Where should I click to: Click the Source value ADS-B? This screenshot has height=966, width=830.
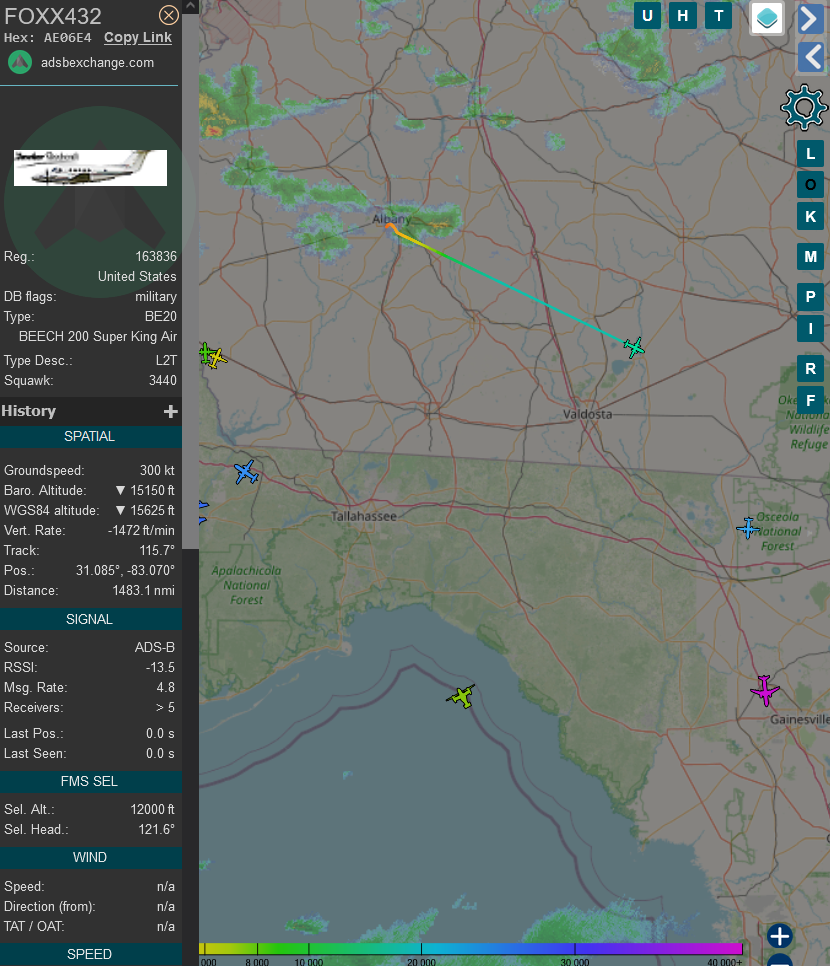coord(155,647)
